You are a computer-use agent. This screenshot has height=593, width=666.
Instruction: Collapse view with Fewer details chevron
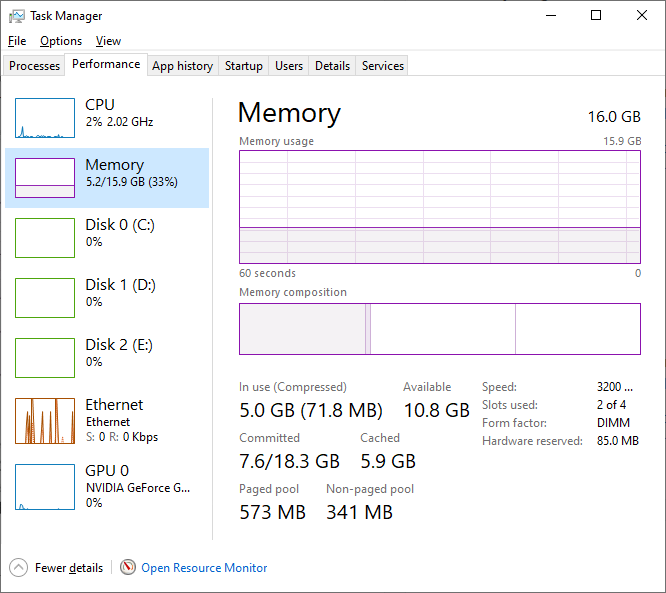coord(19,568)
